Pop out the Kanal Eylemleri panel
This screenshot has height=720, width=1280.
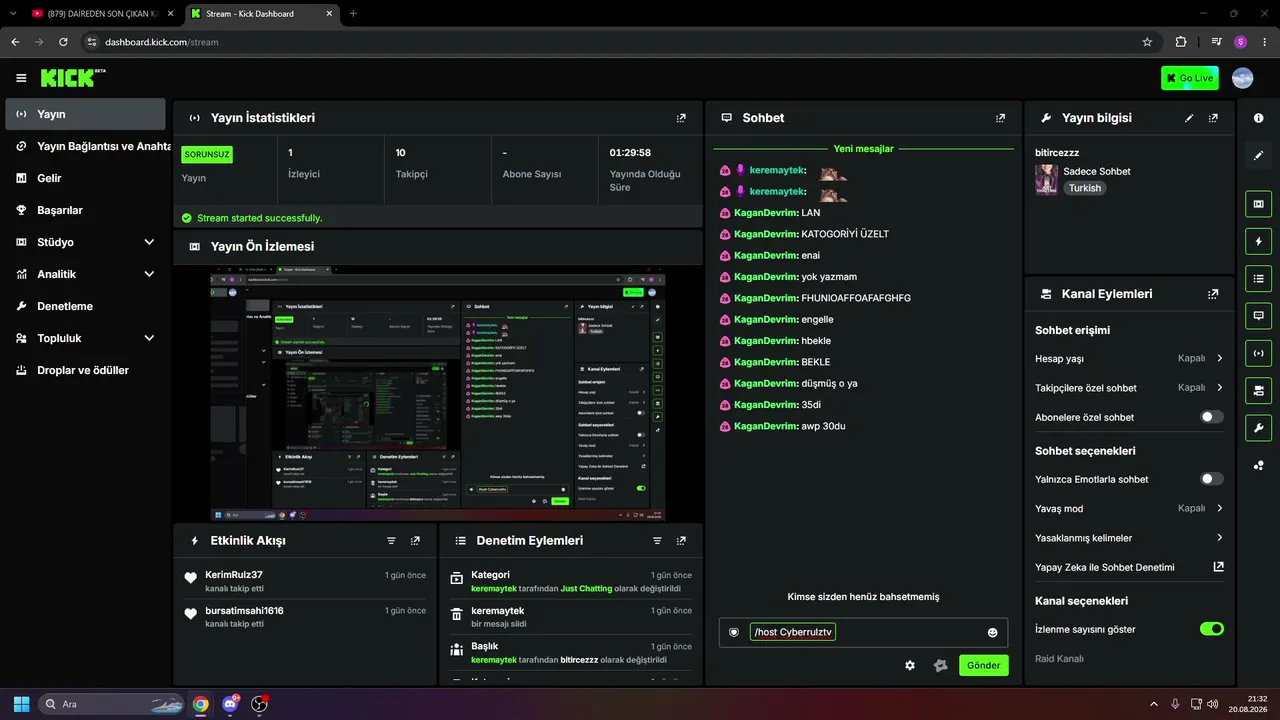[1213, 294]
